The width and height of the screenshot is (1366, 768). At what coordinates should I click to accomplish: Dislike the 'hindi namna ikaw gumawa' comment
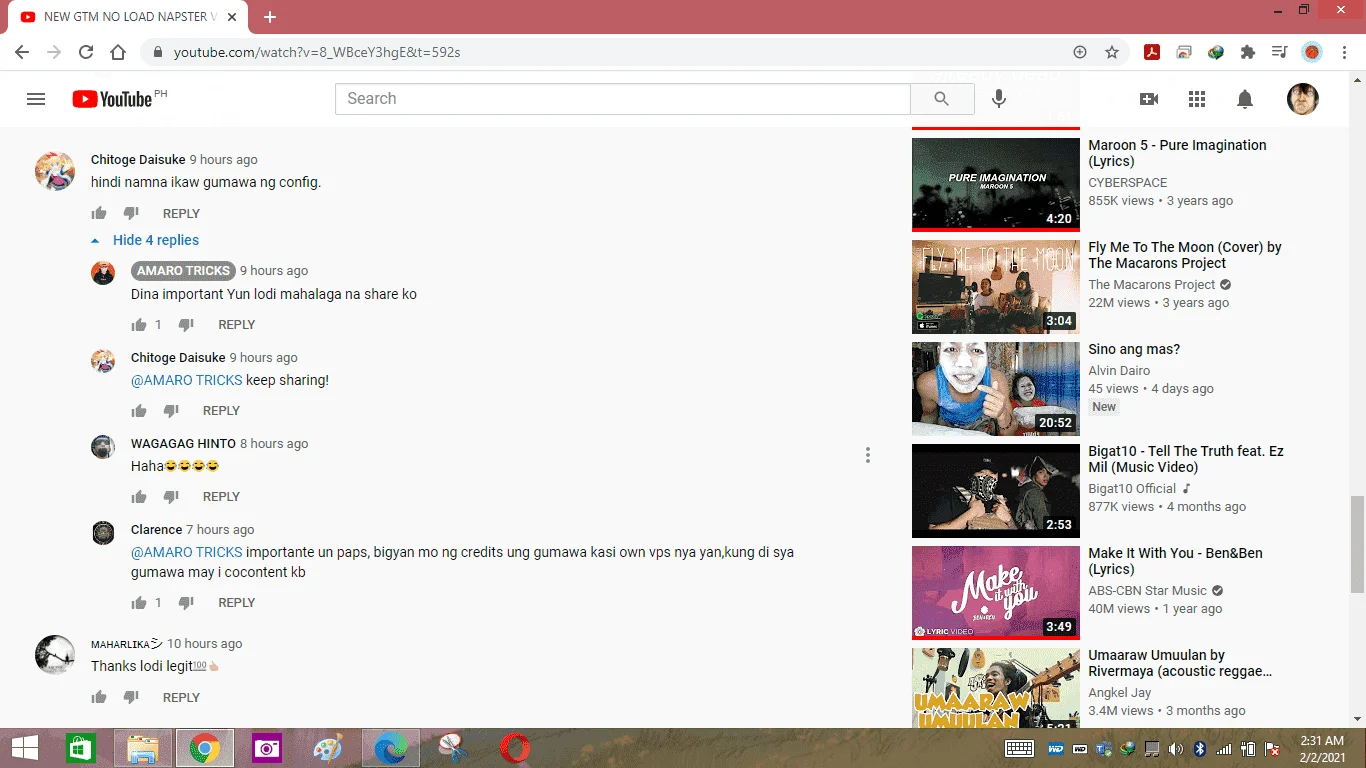tap(131, 213)
